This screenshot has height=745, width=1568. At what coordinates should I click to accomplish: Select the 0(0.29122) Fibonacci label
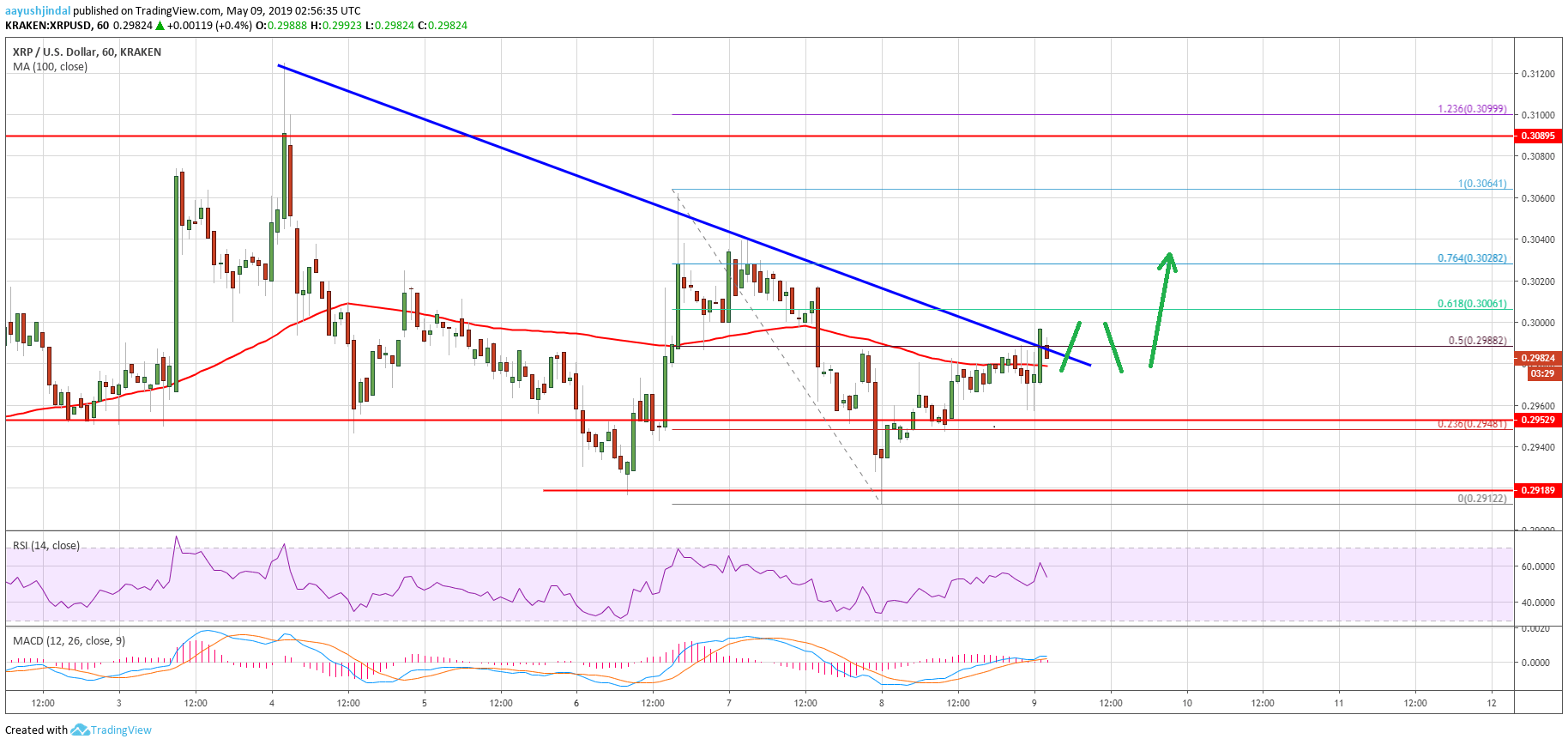pos(1482,499)
